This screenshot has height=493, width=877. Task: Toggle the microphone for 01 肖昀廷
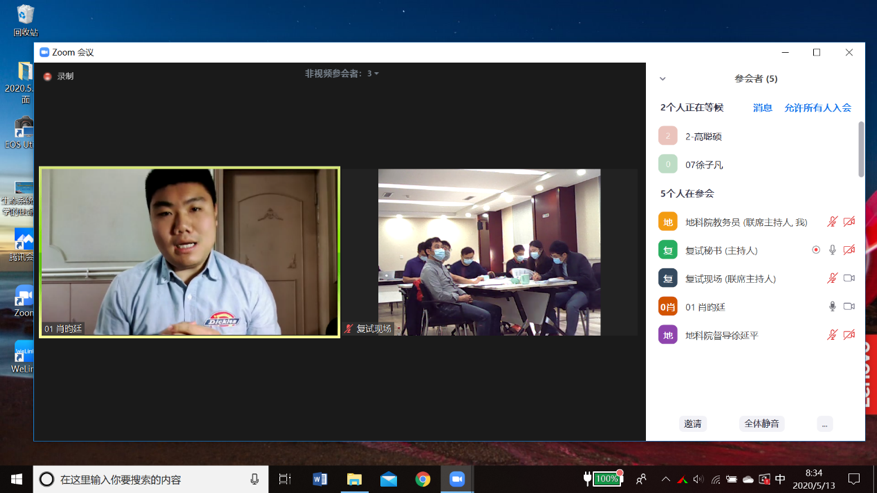click(x=832, y=307)
